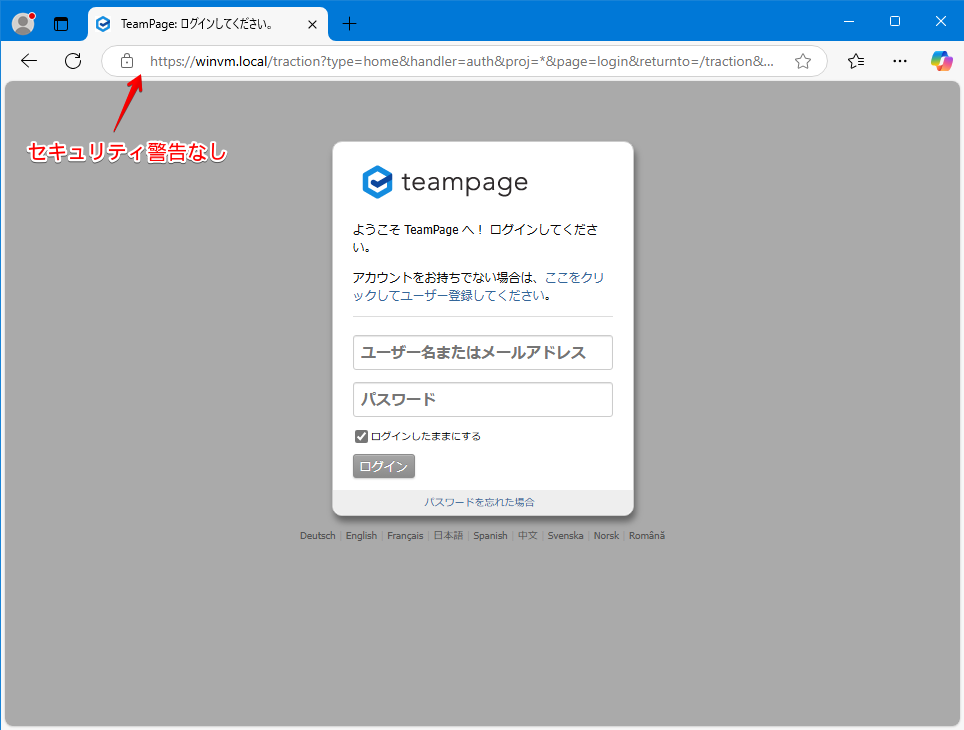Uncheck ログインしたままにする checkbox
Viewport: 964px width, 730px height.
[362, 437]
